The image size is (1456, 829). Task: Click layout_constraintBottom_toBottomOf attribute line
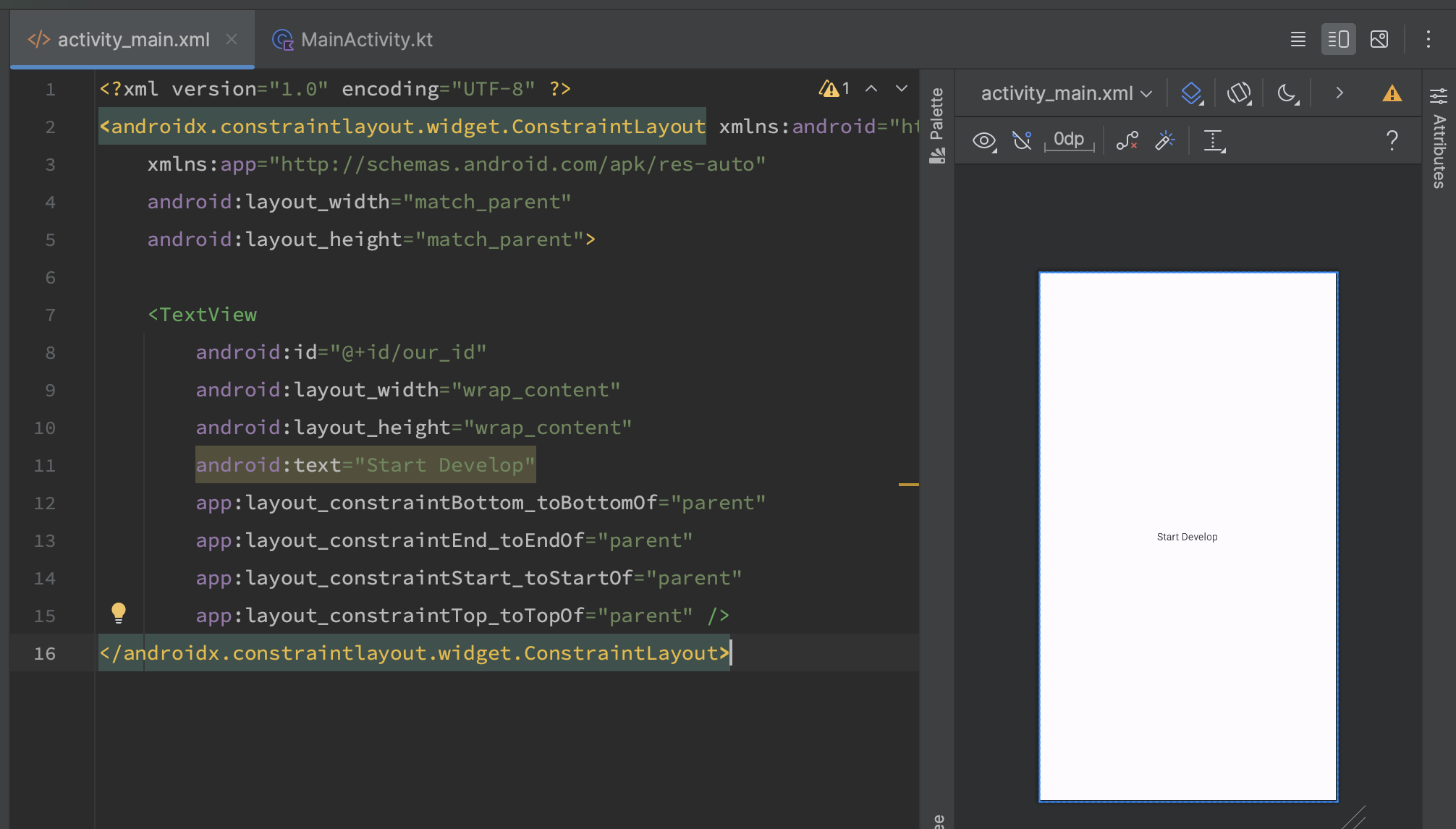[481, 503]
